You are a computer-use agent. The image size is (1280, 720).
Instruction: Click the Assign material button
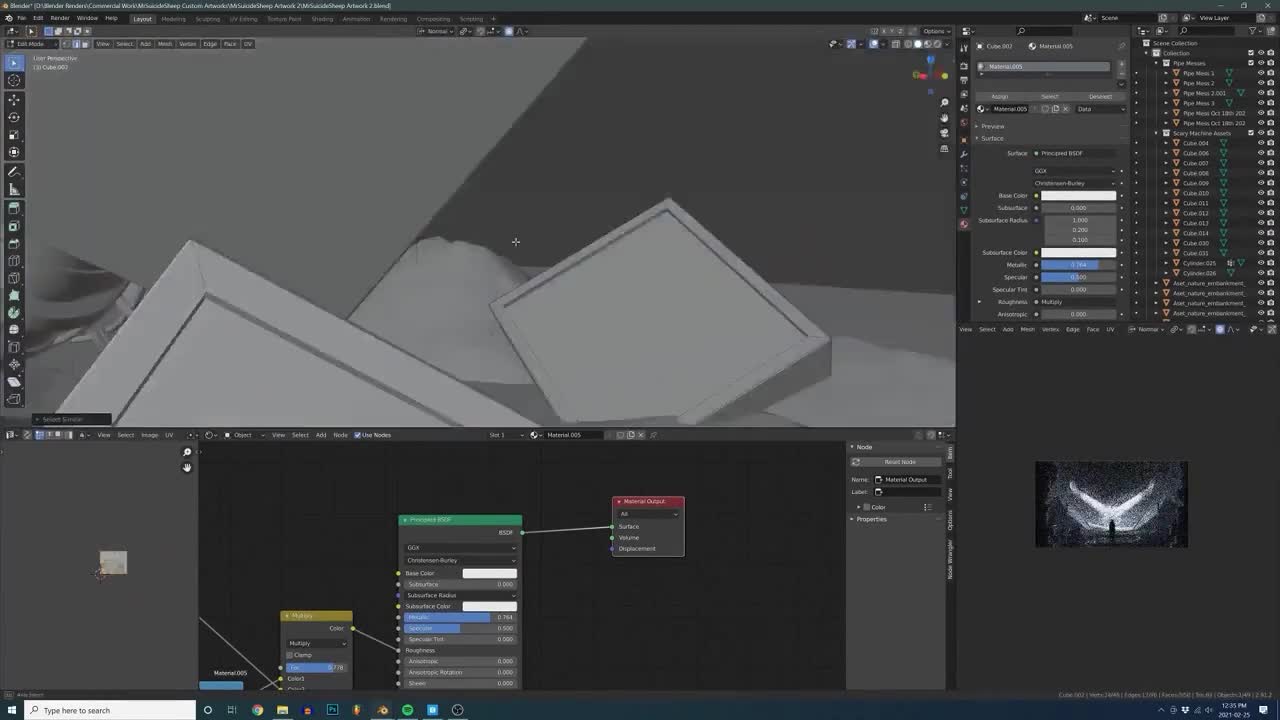click(x=999, y=96)
